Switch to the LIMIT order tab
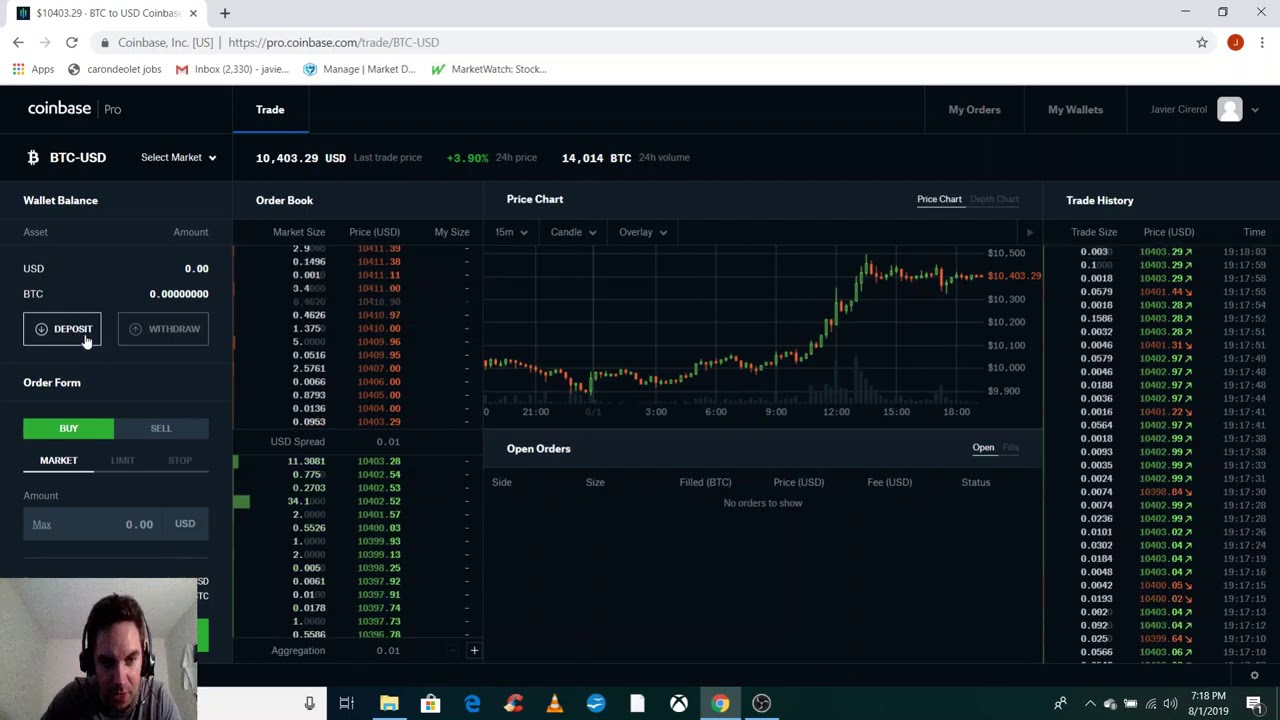The height and width of the screenshot is (720, 1280). (x=122, y=460)
